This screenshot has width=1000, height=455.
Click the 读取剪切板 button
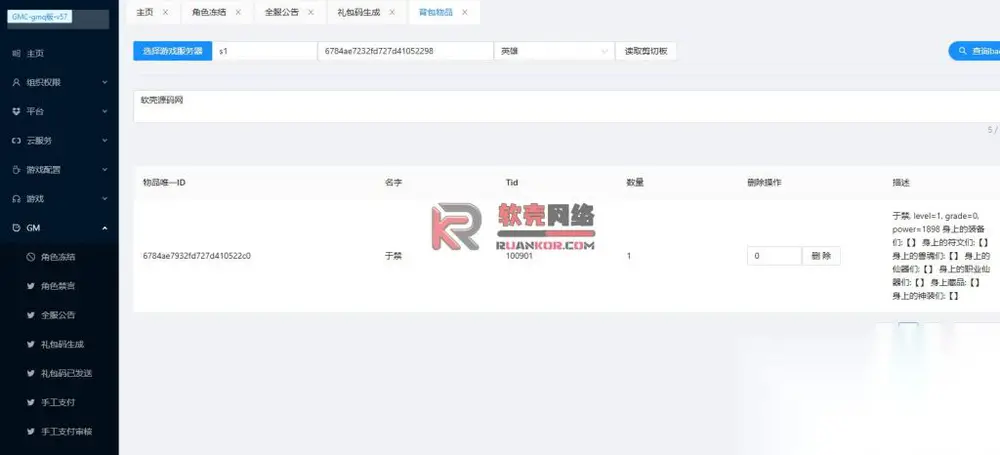(645, 51)
